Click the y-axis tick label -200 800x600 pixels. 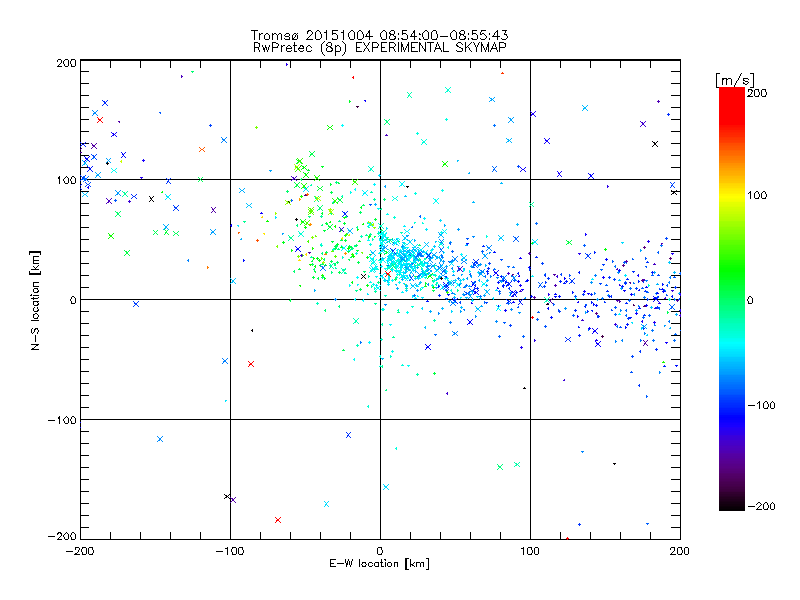62,537
